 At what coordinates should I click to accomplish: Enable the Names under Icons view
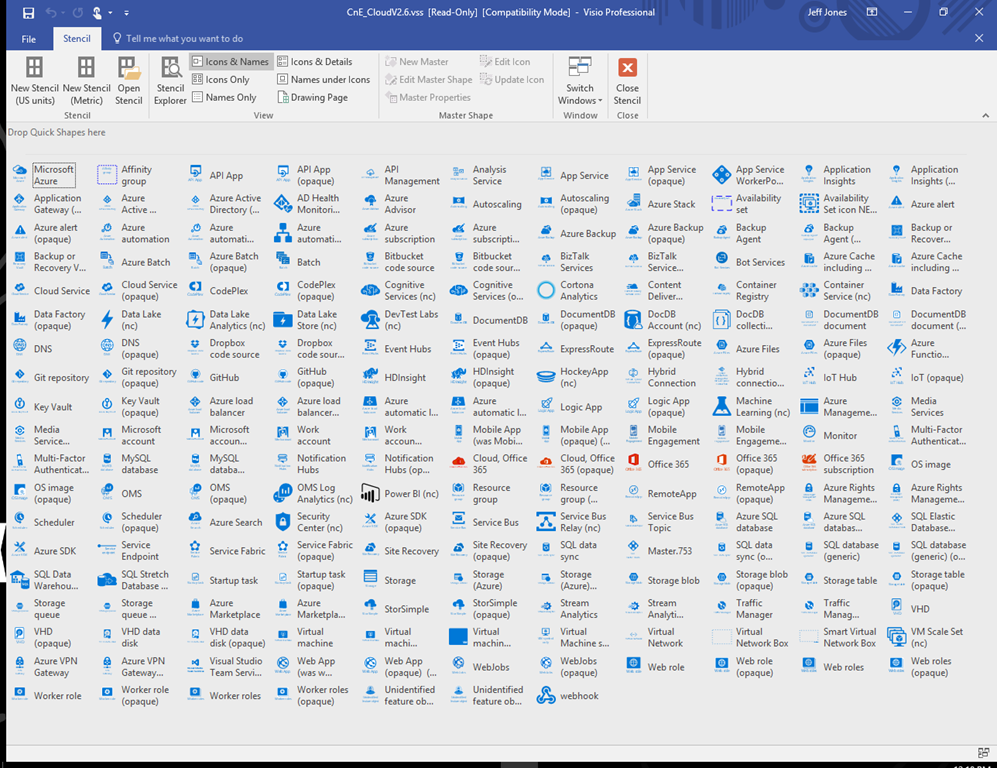[x=323, y=80]
